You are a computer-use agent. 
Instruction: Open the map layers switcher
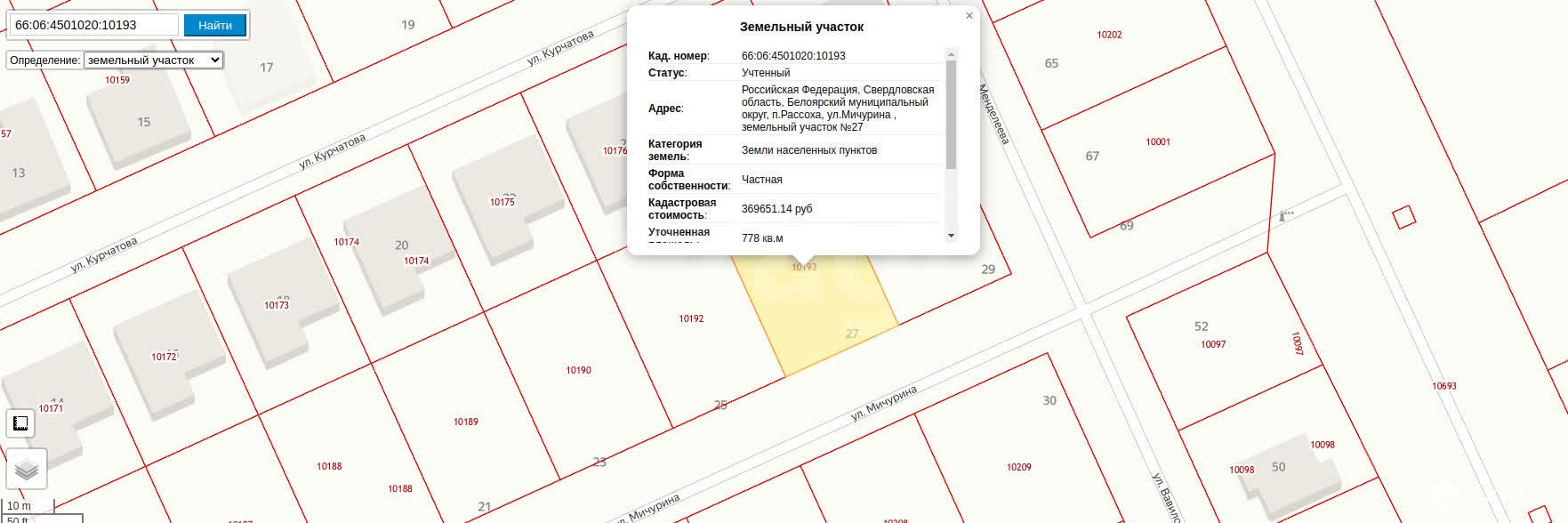pyautogui.click(x=26, y=469)
